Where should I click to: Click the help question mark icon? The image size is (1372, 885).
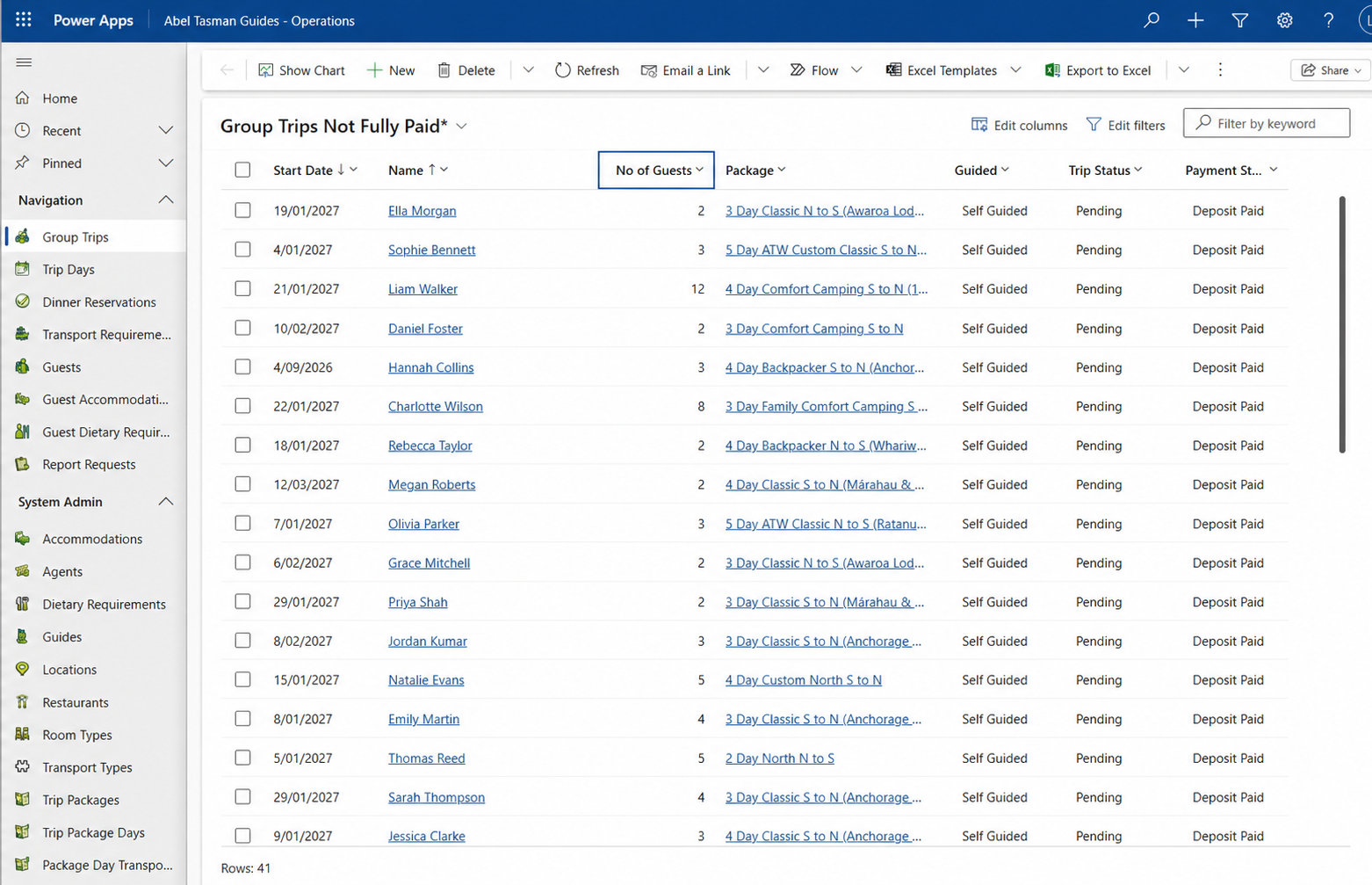[x=1328, y=20]
